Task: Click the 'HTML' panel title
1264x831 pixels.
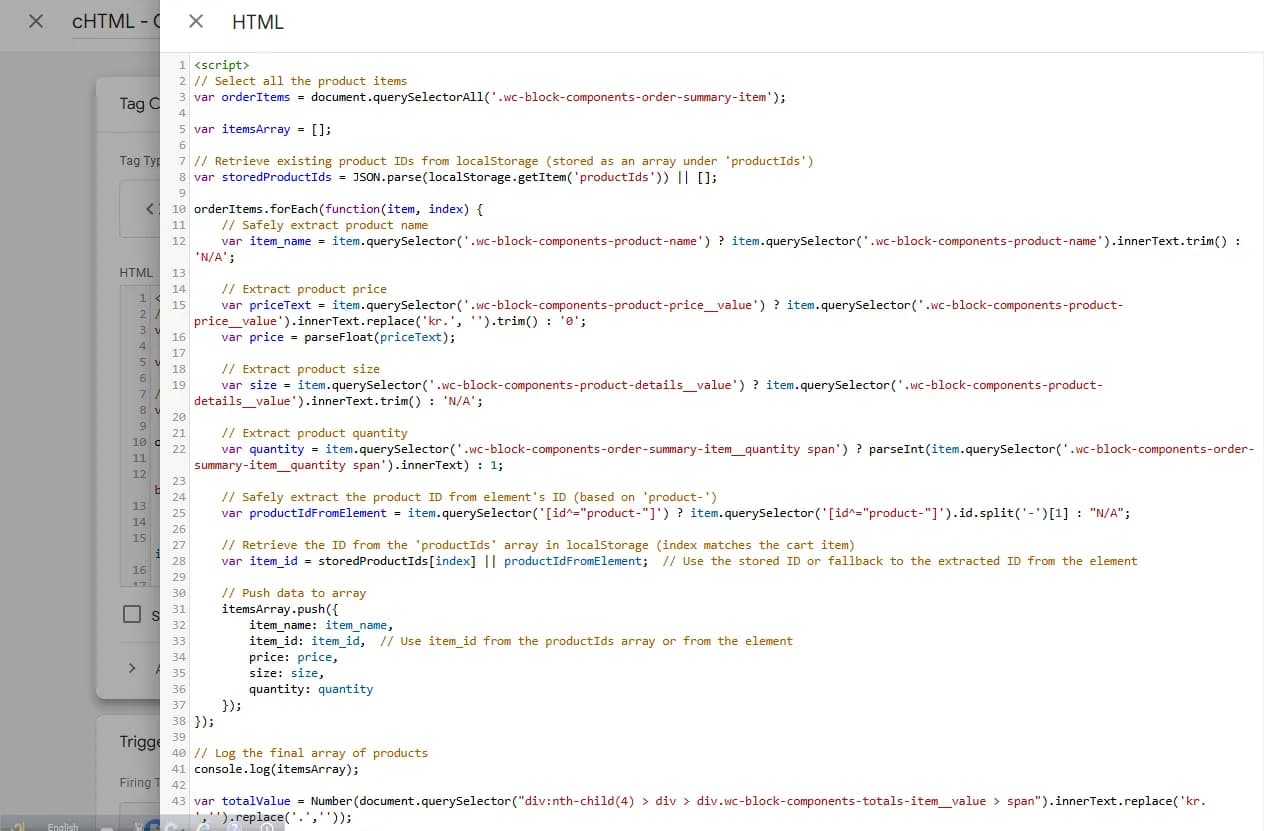Action: click(x=258, y=21)
